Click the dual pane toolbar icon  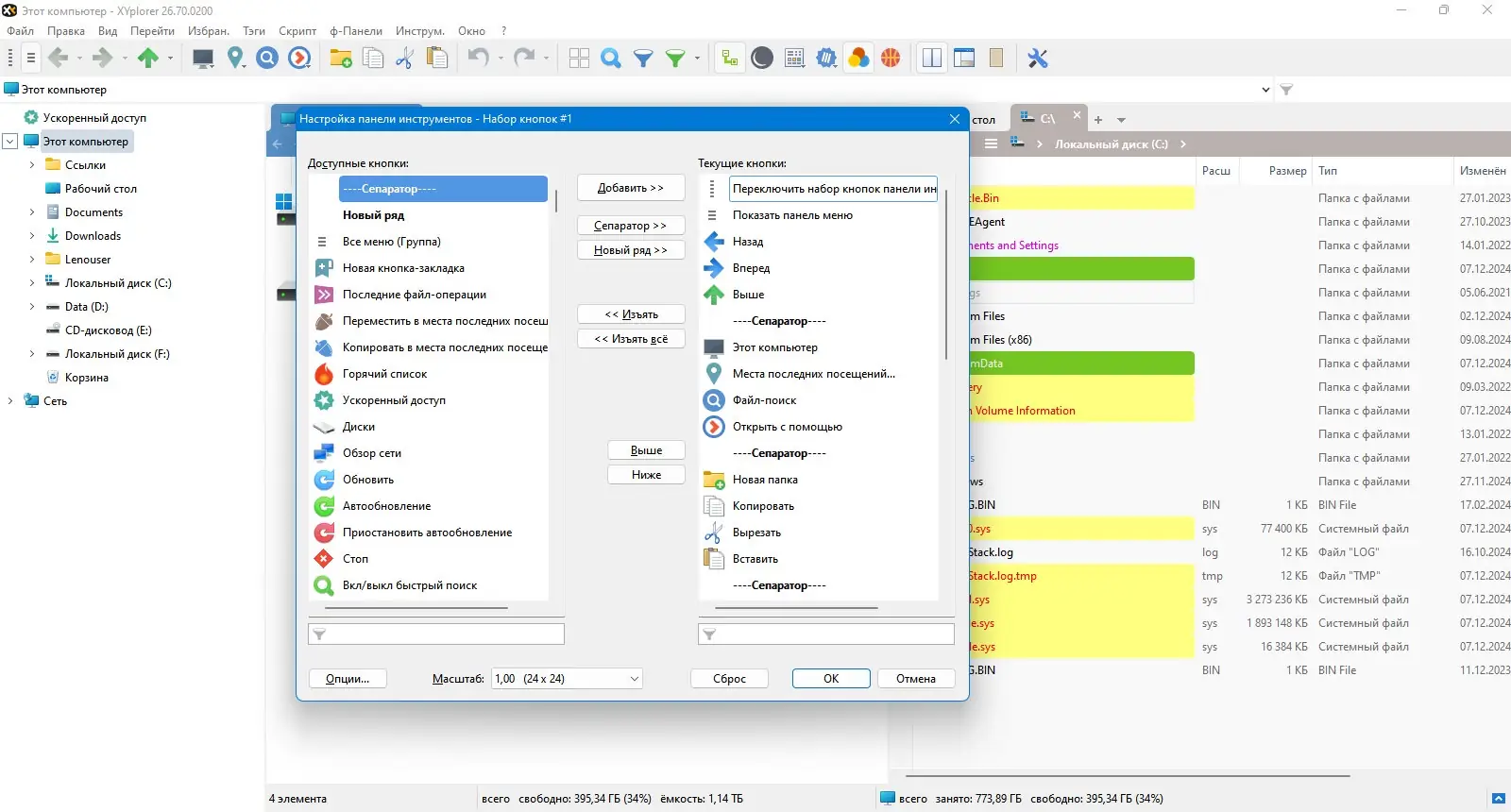932,59
